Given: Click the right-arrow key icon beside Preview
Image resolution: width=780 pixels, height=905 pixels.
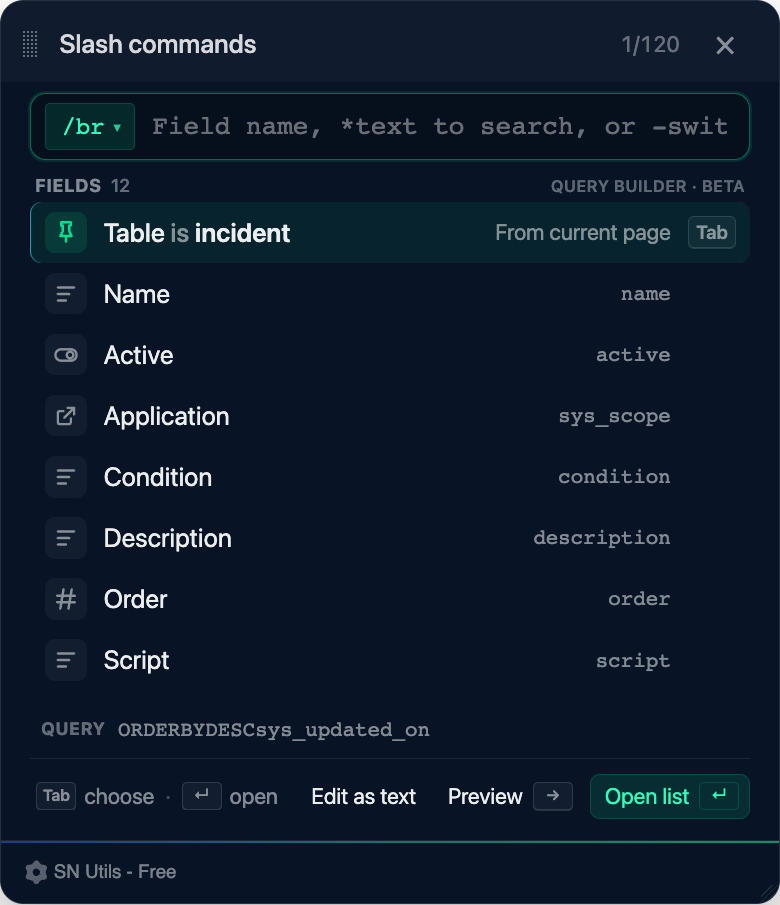Looking at the screenshot, I should pos(553,796).
